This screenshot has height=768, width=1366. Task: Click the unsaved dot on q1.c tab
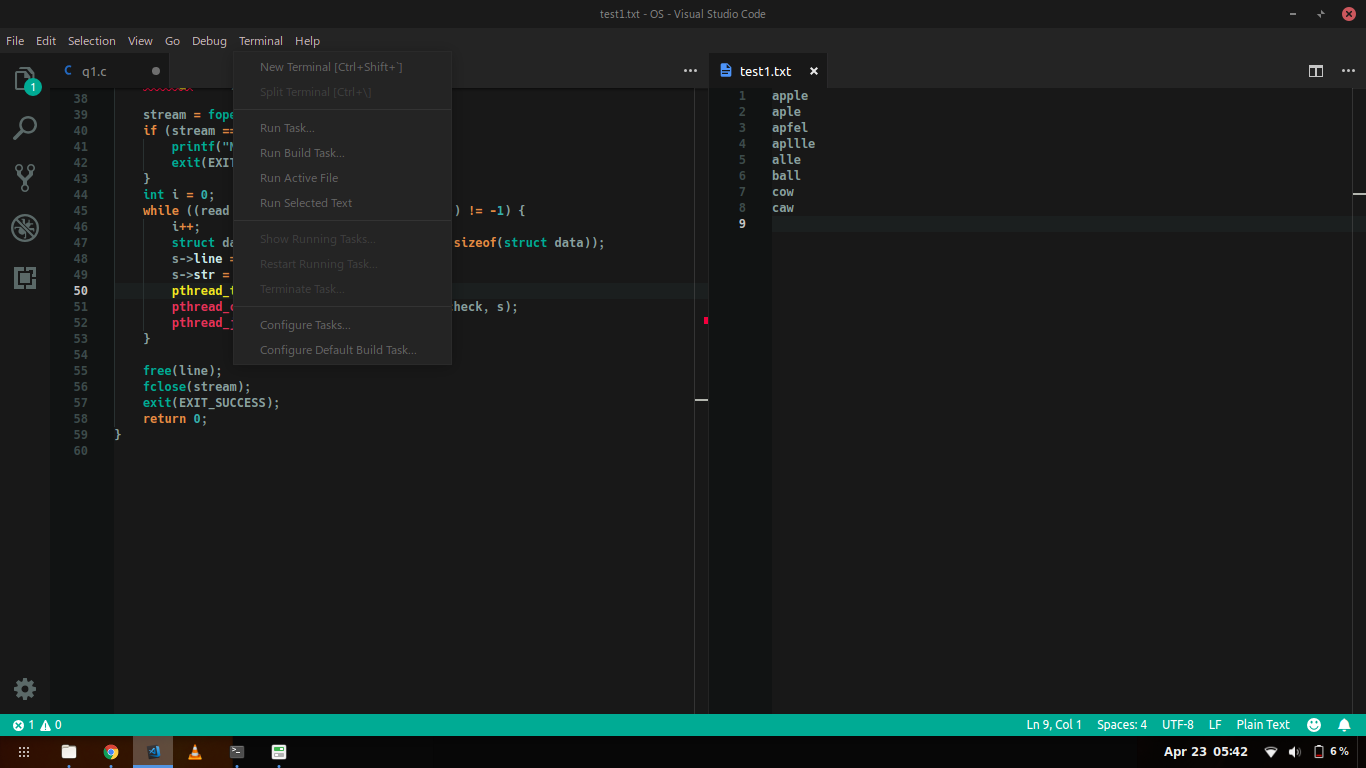pos(155,71)
